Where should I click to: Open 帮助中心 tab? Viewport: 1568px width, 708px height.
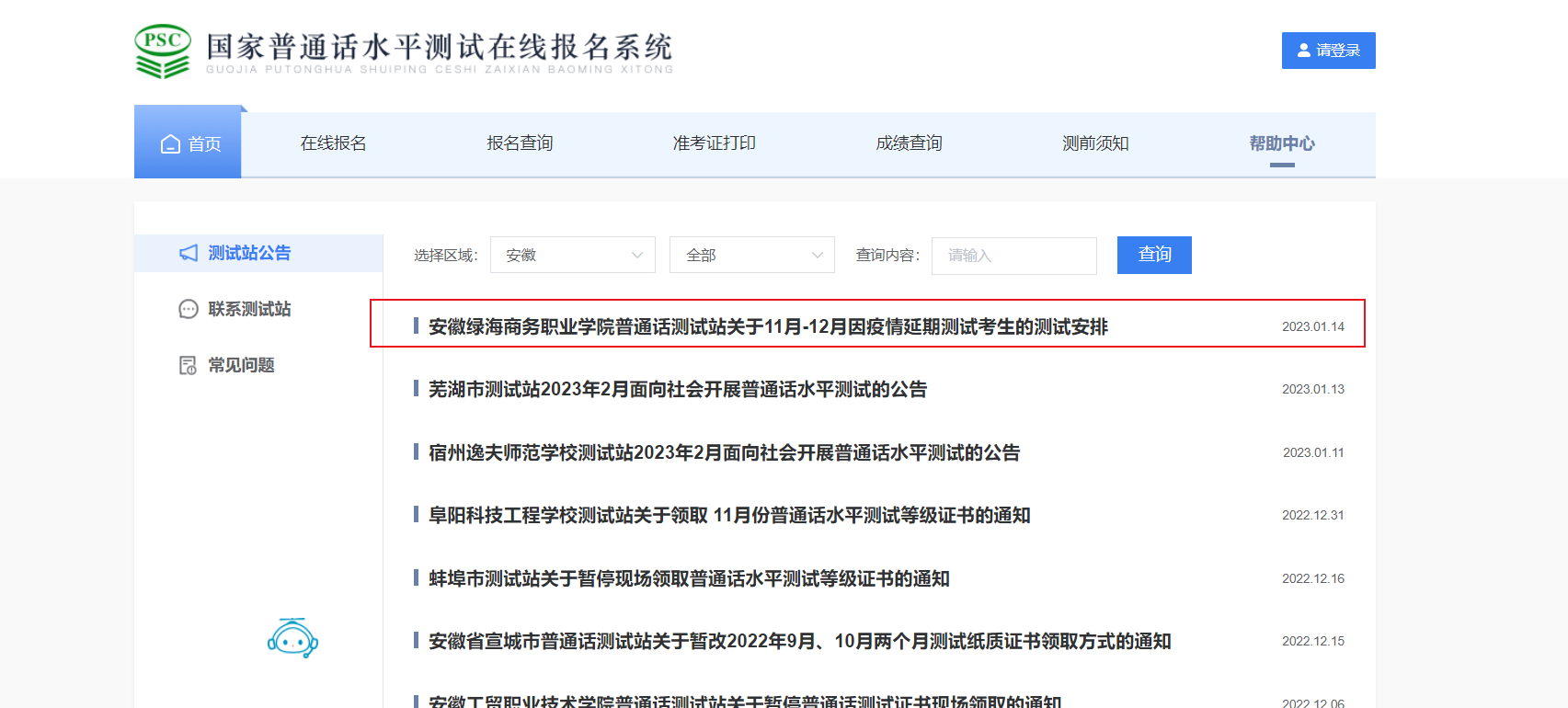click(x=1281, y=143)
